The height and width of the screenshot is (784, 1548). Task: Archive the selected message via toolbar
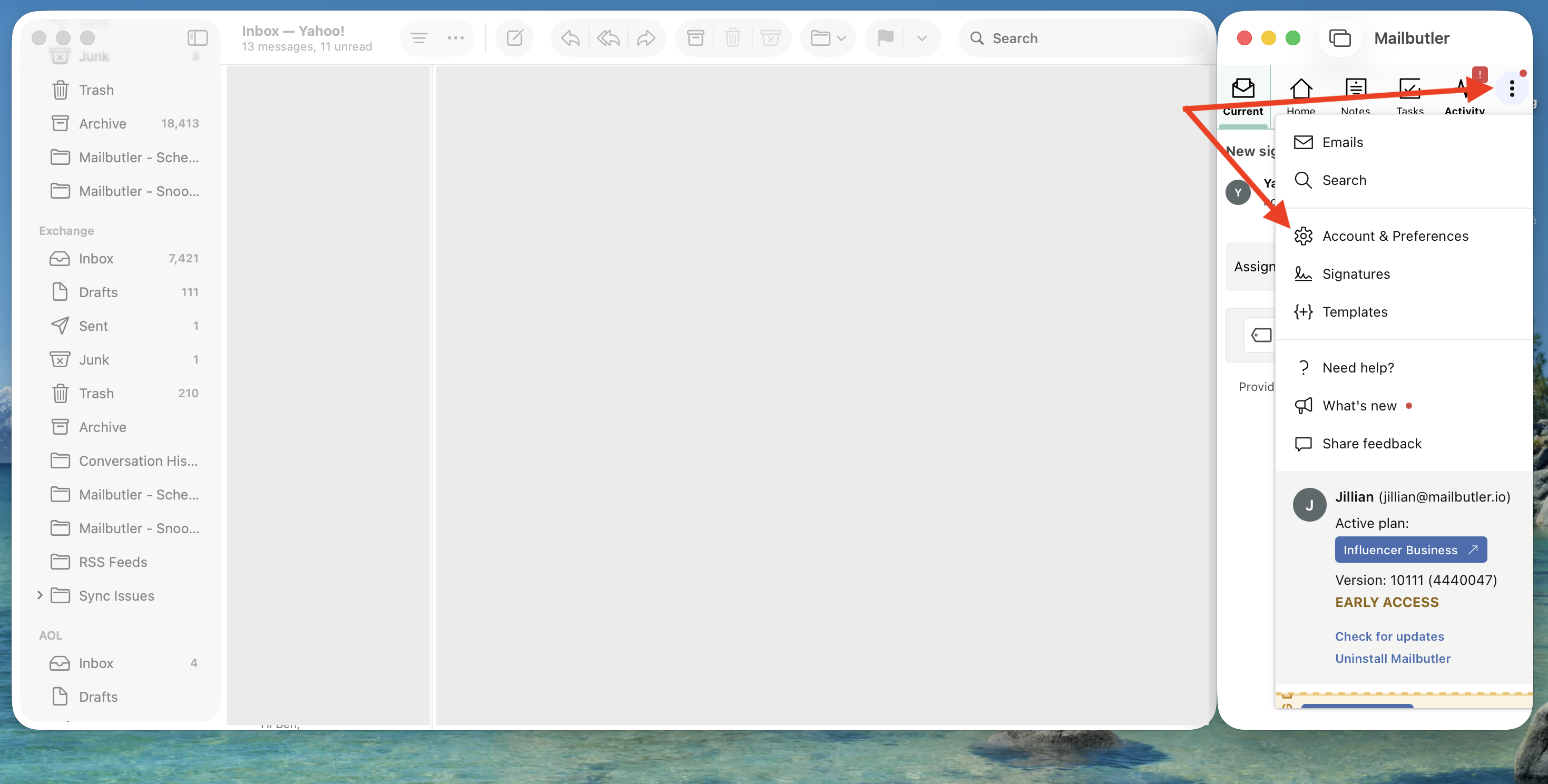click(695, 38)
